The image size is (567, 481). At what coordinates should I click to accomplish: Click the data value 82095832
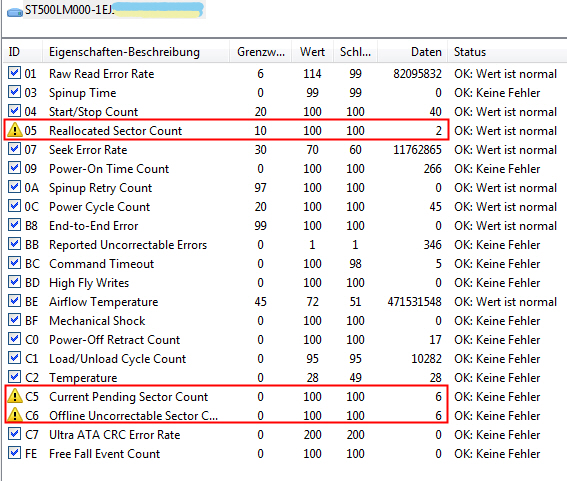coord(417,74)
